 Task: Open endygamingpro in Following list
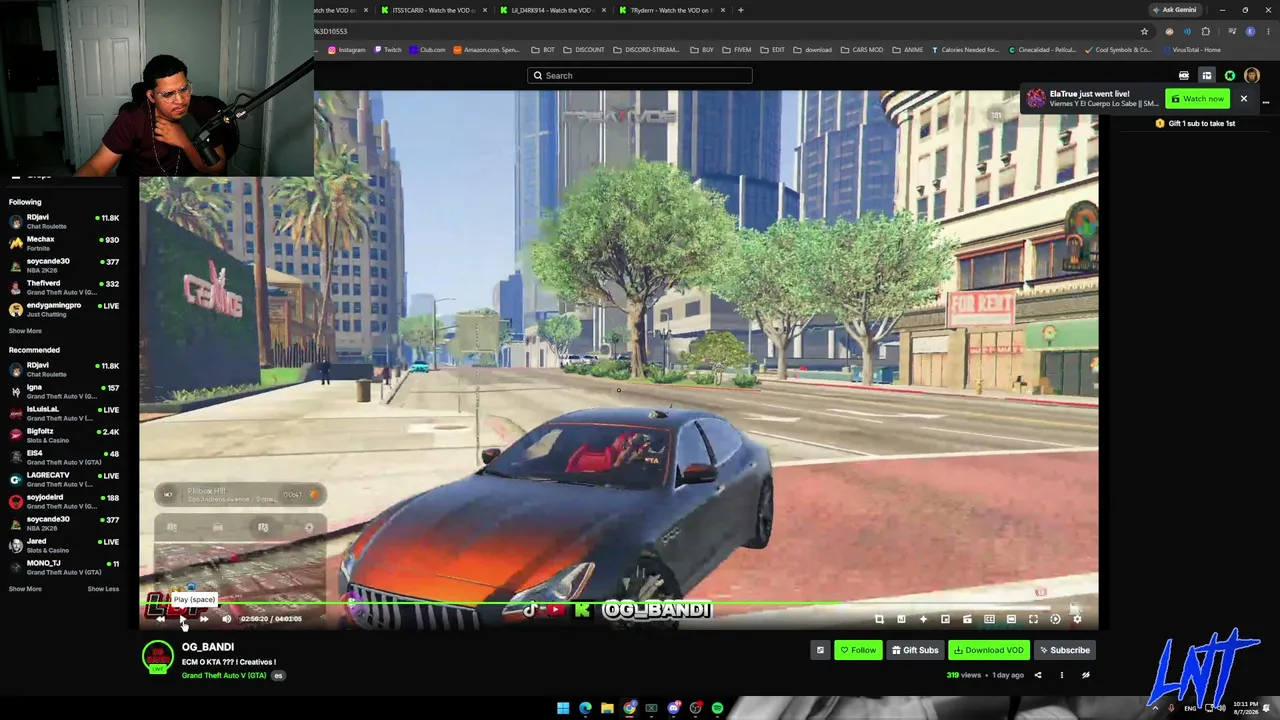click(64, 309)
